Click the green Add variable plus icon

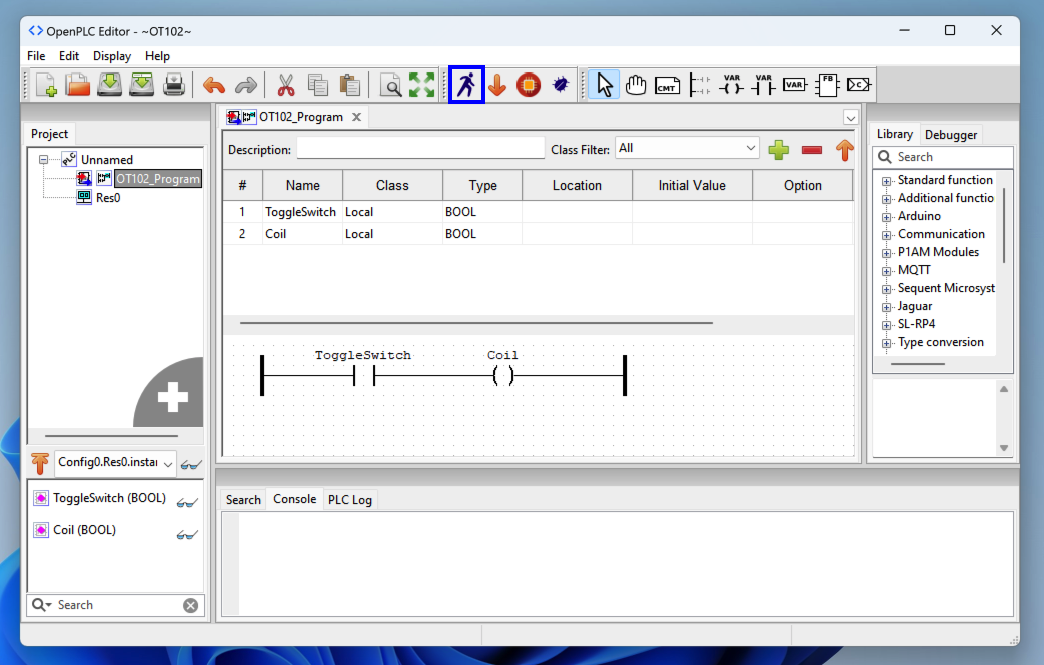point(778,149)
